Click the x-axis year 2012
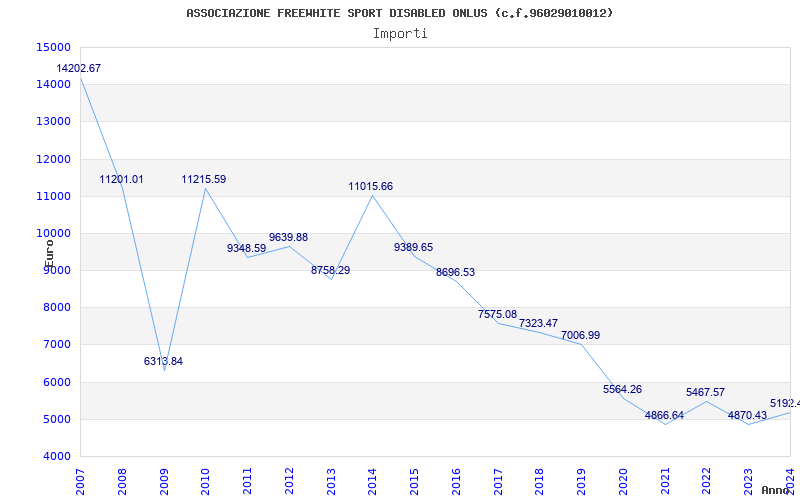 289,482
